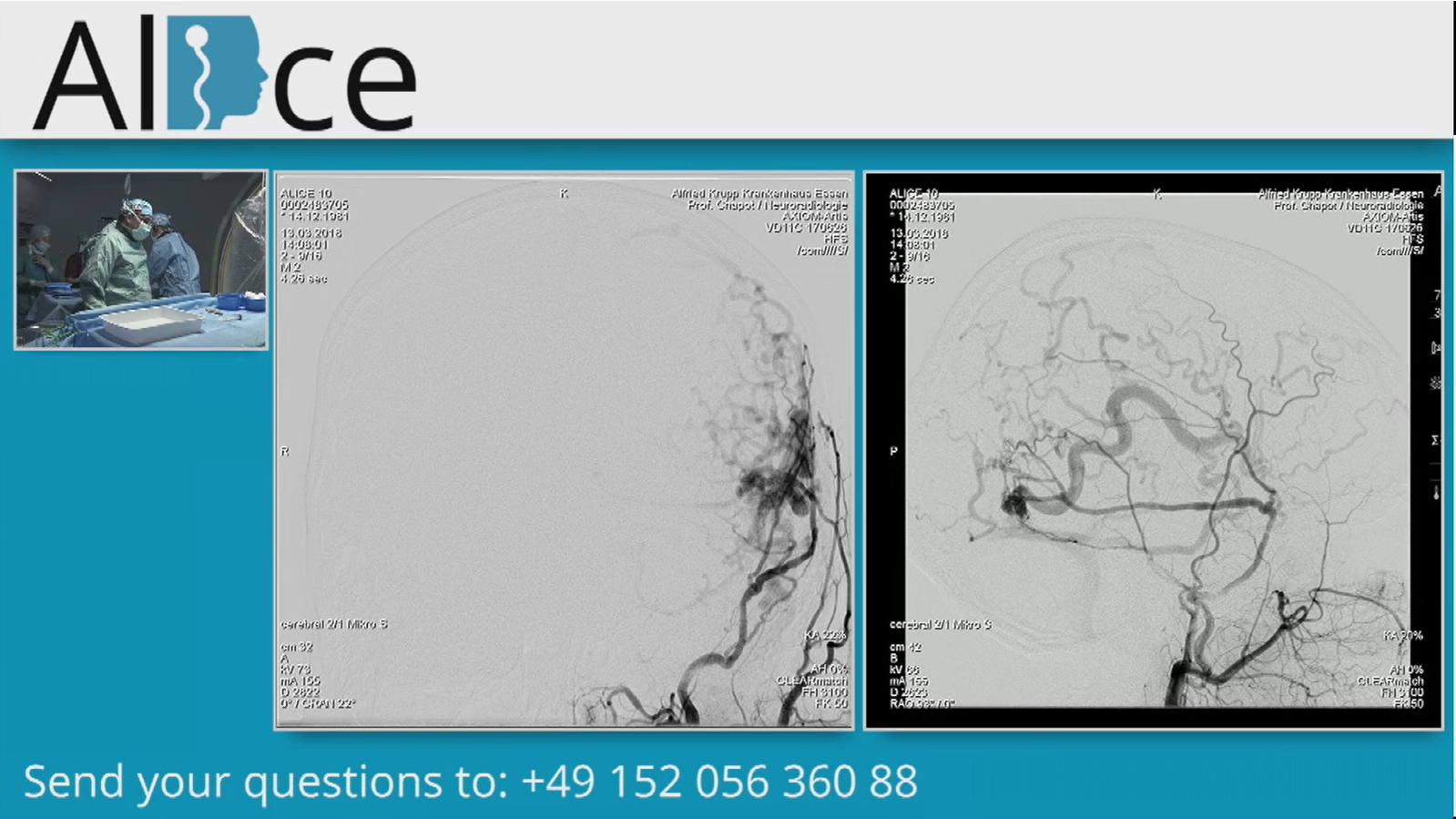This screenshot has width=1456, height=819.
Task: Click the sigma icon beside lateral angiogram
Action: 1436,440
